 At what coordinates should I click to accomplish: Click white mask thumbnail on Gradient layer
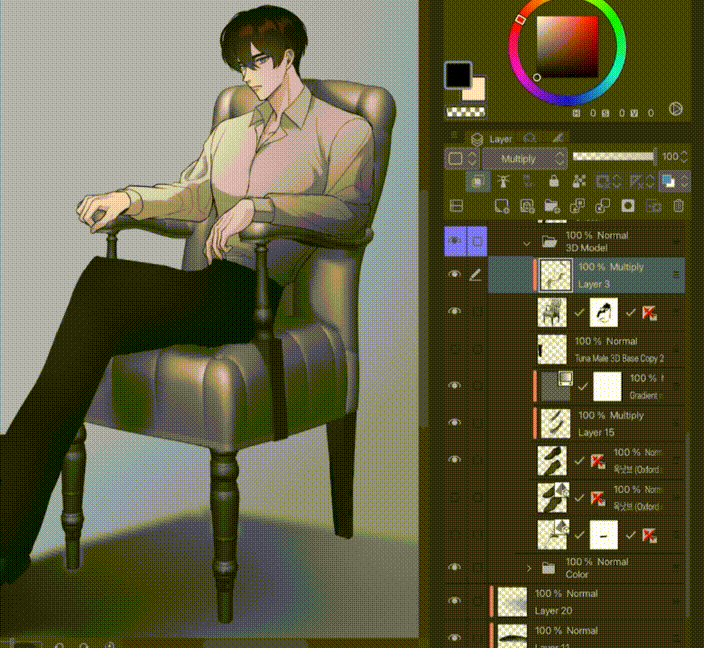[x=607, y=386]
